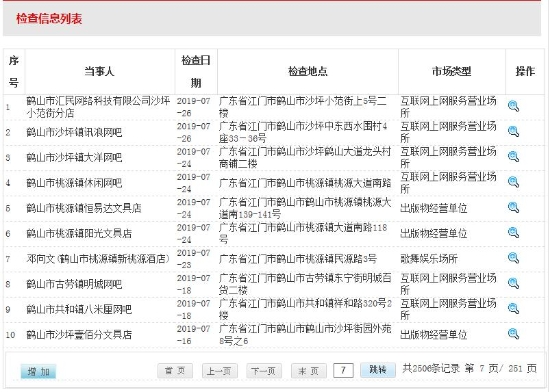
Task: Select party name 鹤山市古劳镇明城网吧
Action: coord(74,284)
